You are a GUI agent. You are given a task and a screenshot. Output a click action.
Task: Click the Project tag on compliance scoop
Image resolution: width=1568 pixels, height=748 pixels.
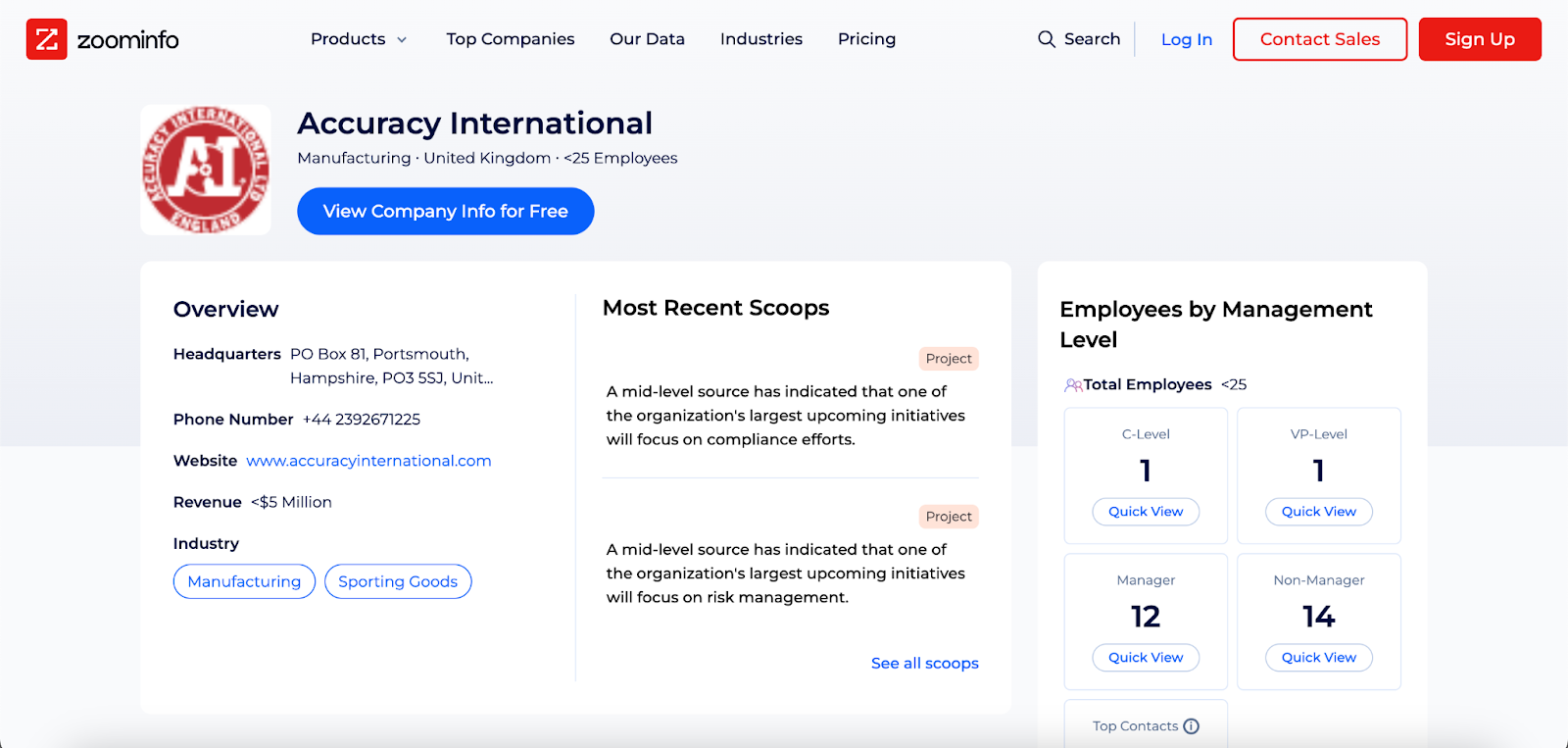point(949,359)
